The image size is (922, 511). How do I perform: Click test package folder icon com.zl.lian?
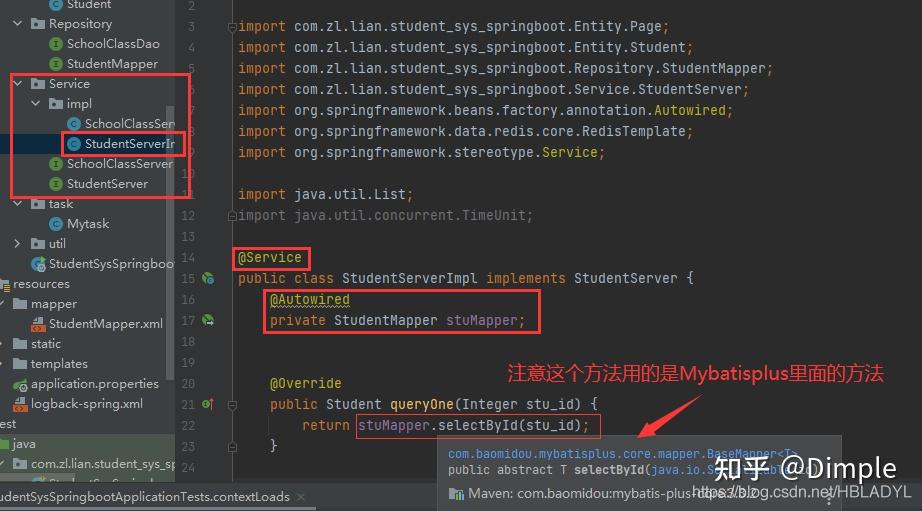point(20,464)
